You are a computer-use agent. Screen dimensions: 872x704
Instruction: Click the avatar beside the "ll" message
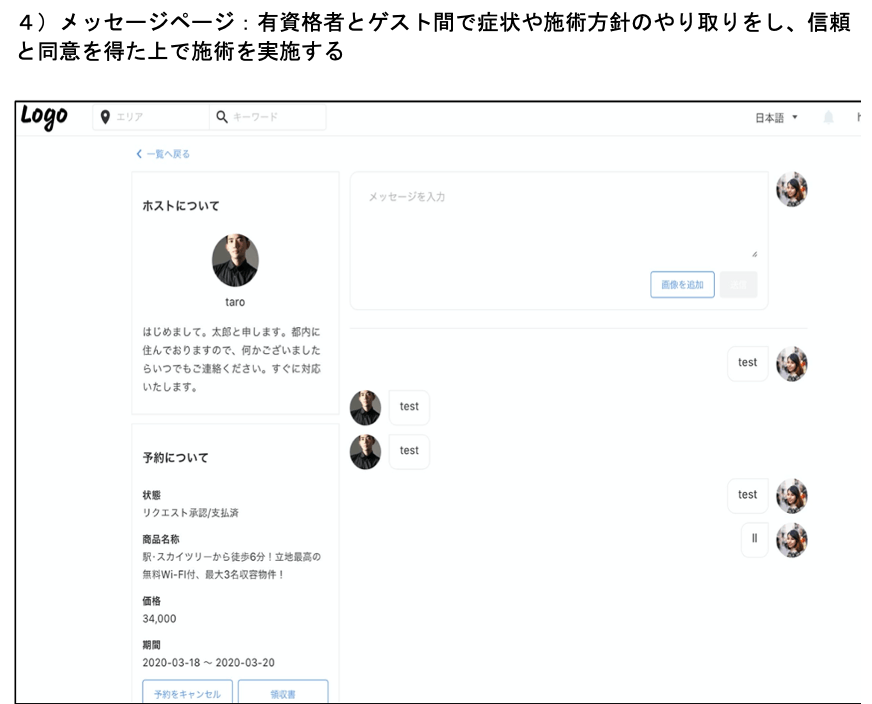click(791, 539)
